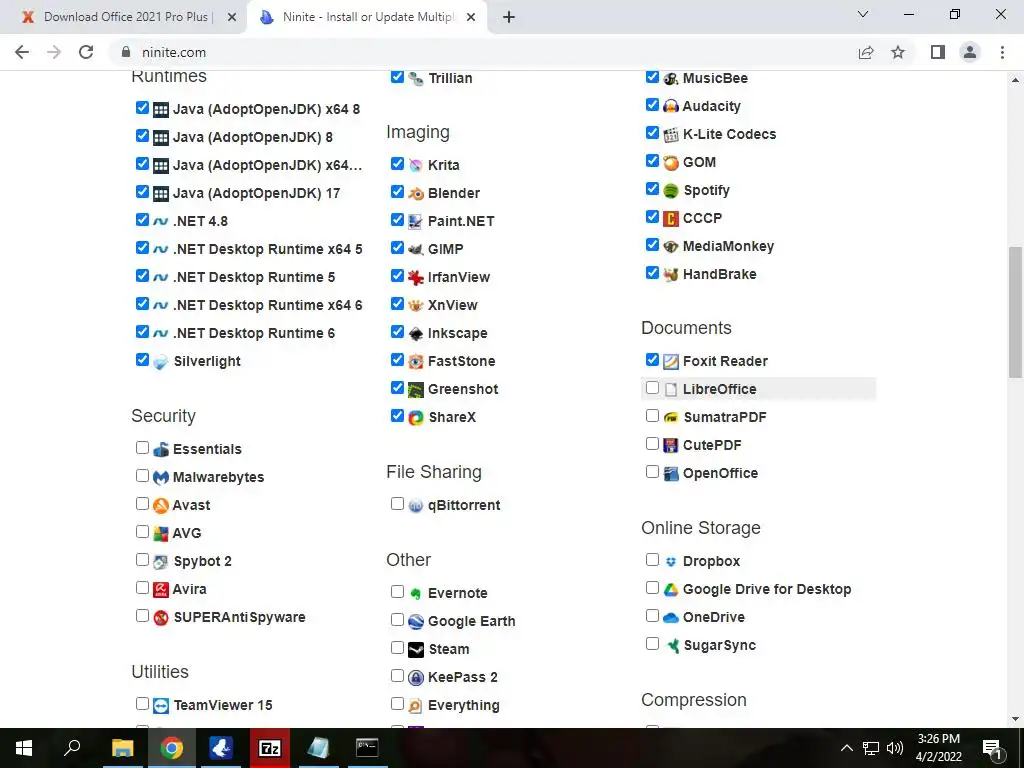Go back to the previous page
Image resolution: width=1024 pixels, height=768 pixels.
[22, 52]
